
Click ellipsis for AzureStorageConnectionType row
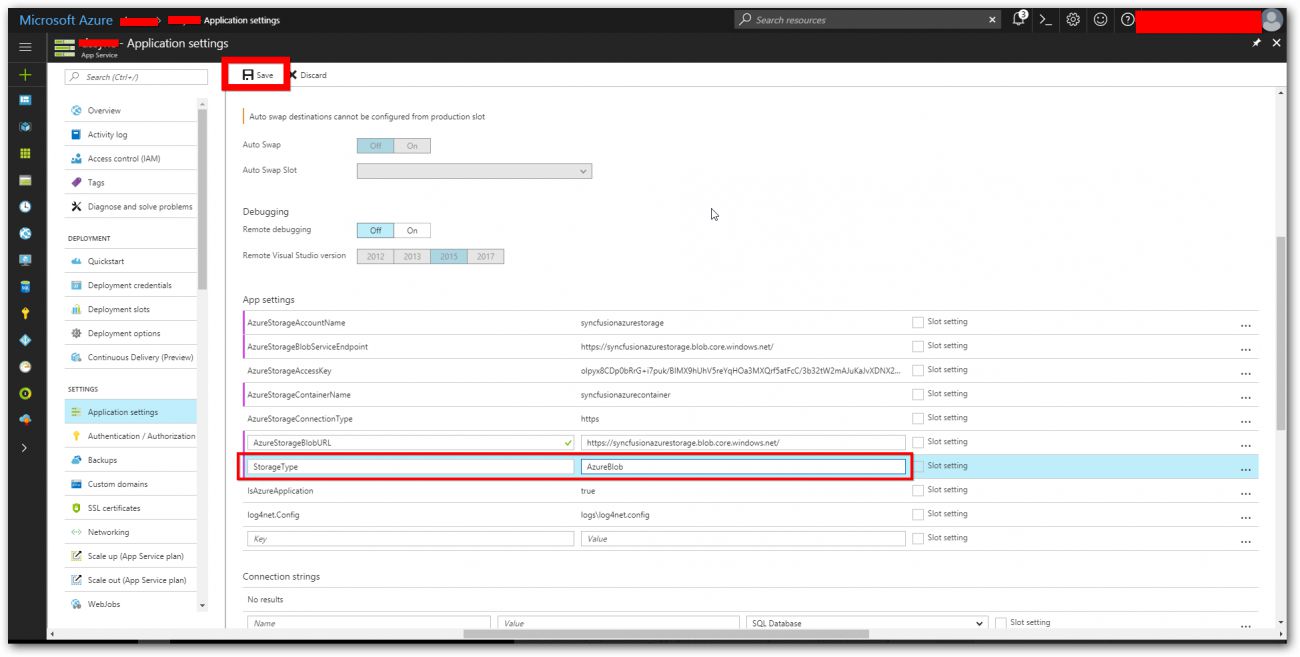(1246, 421)
